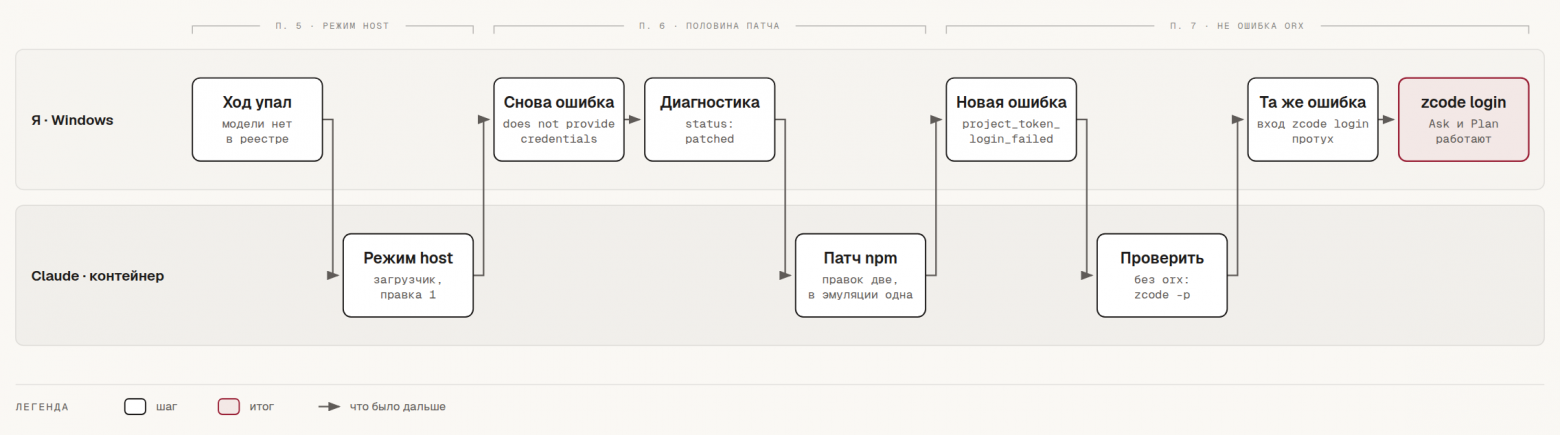Click the pink "итог" legend swatch
This screenshot has height=435, width=1560.
(229, 407)
